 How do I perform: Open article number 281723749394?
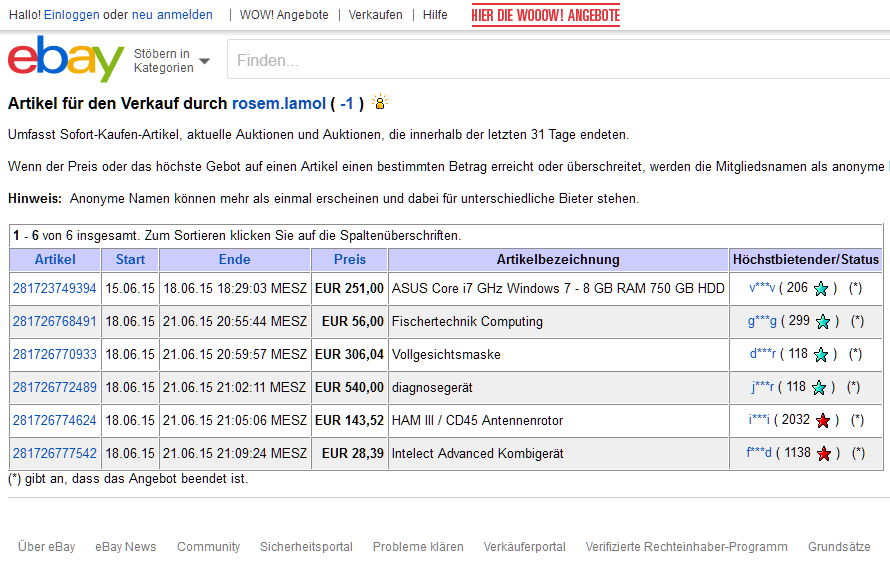coord(55,289)
